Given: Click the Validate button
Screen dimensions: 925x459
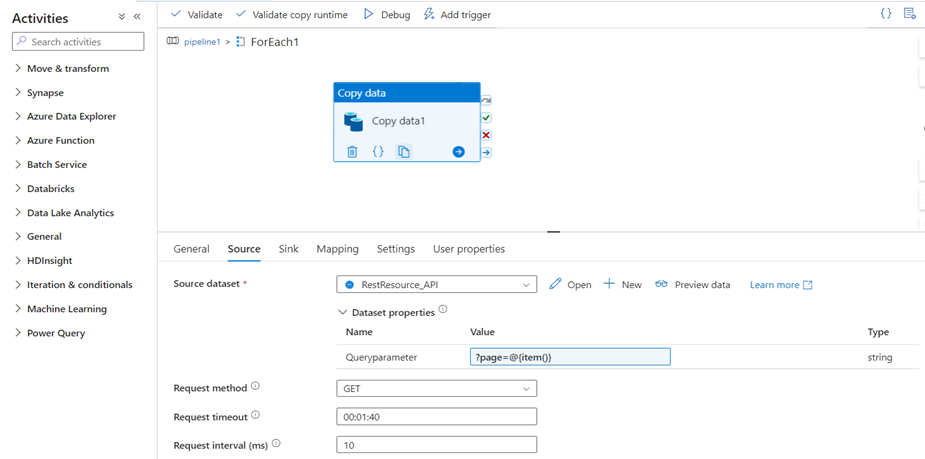Looking at the screenshot, I should click(196, 15).
